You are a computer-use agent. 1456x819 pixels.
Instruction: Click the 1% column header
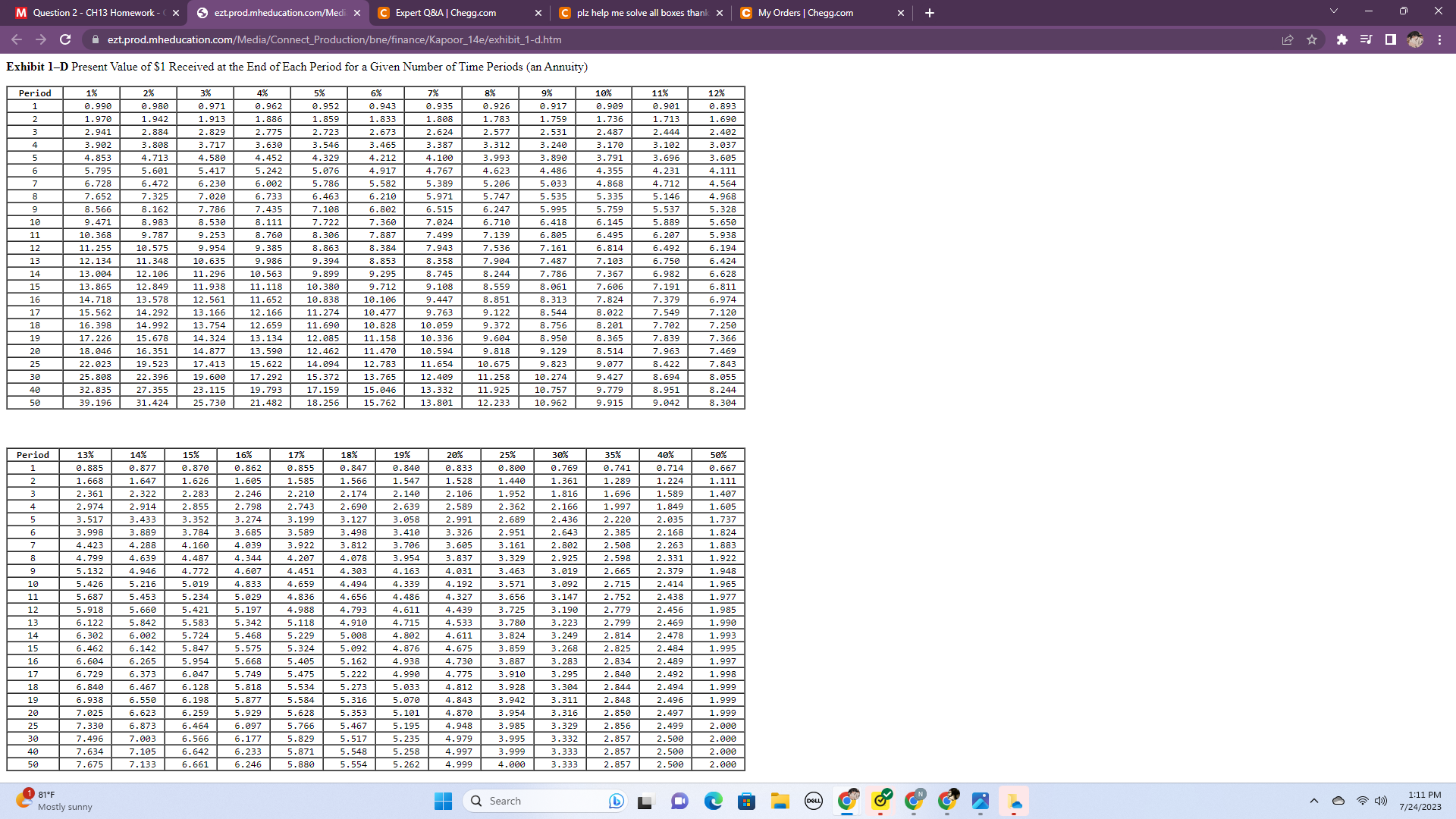pos(92,93)
